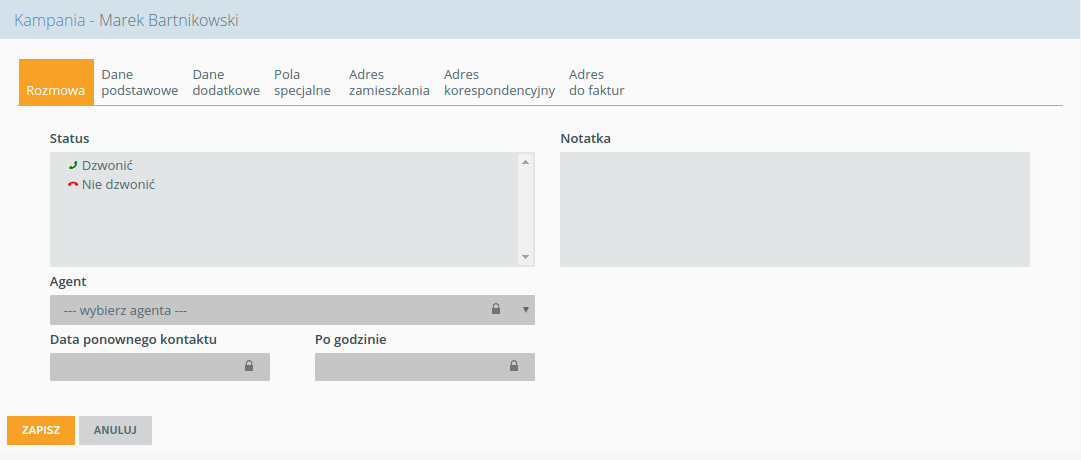The image size is (1081, 460).
Task: Click the Data ponownego kontaktu field
Action: [x=160, y=367]
